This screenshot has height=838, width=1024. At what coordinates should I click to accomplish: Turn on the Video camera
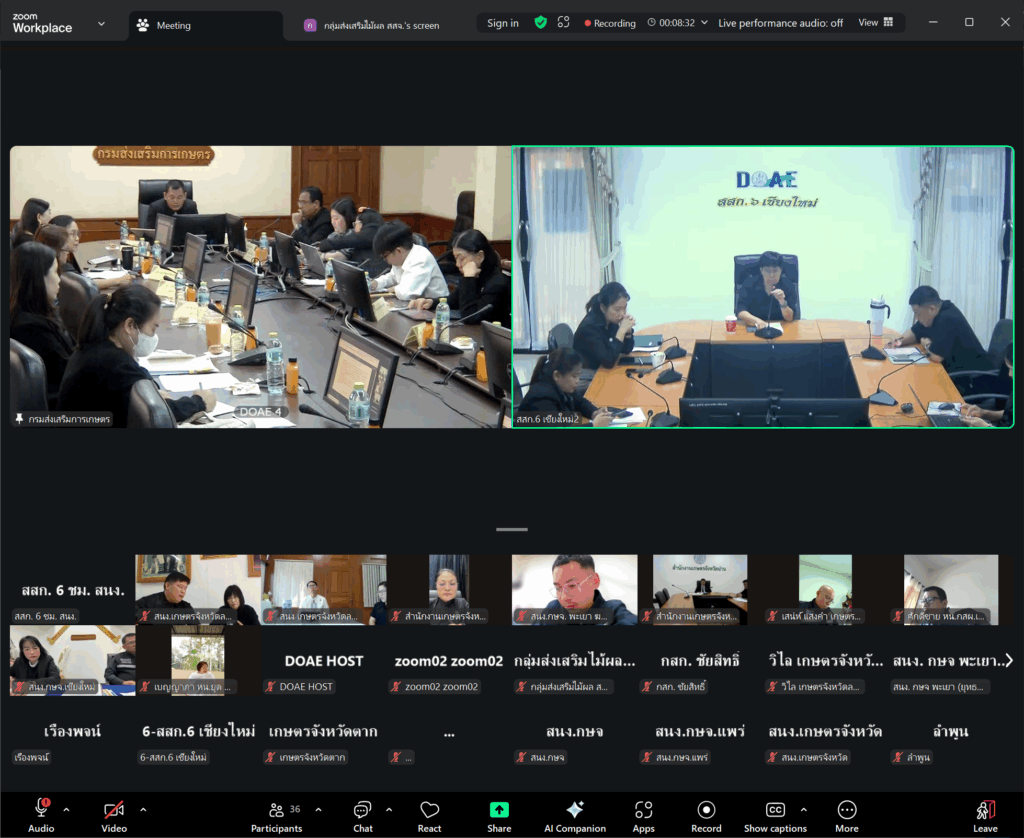pyautogui.click(x=114, y=814)
